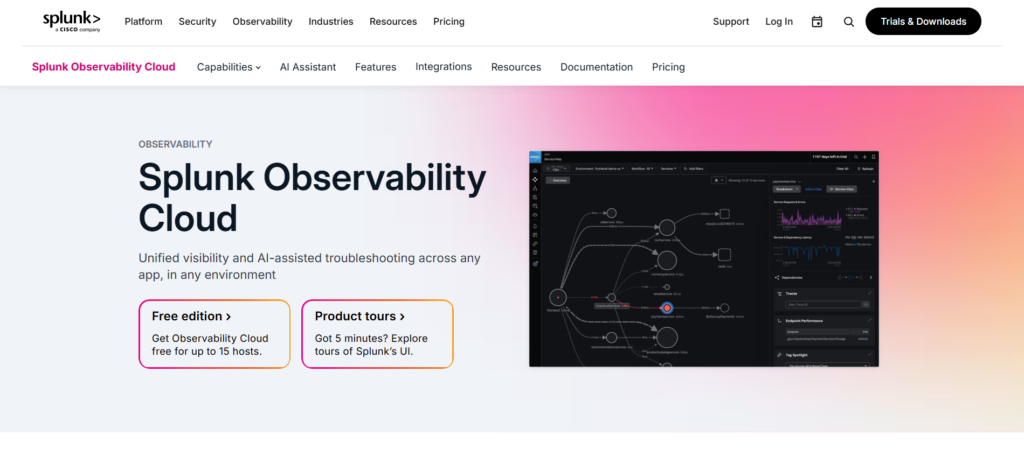Open the Integrations tab
The height and width of the screenshot is (463, 1024).
point(443,67)
